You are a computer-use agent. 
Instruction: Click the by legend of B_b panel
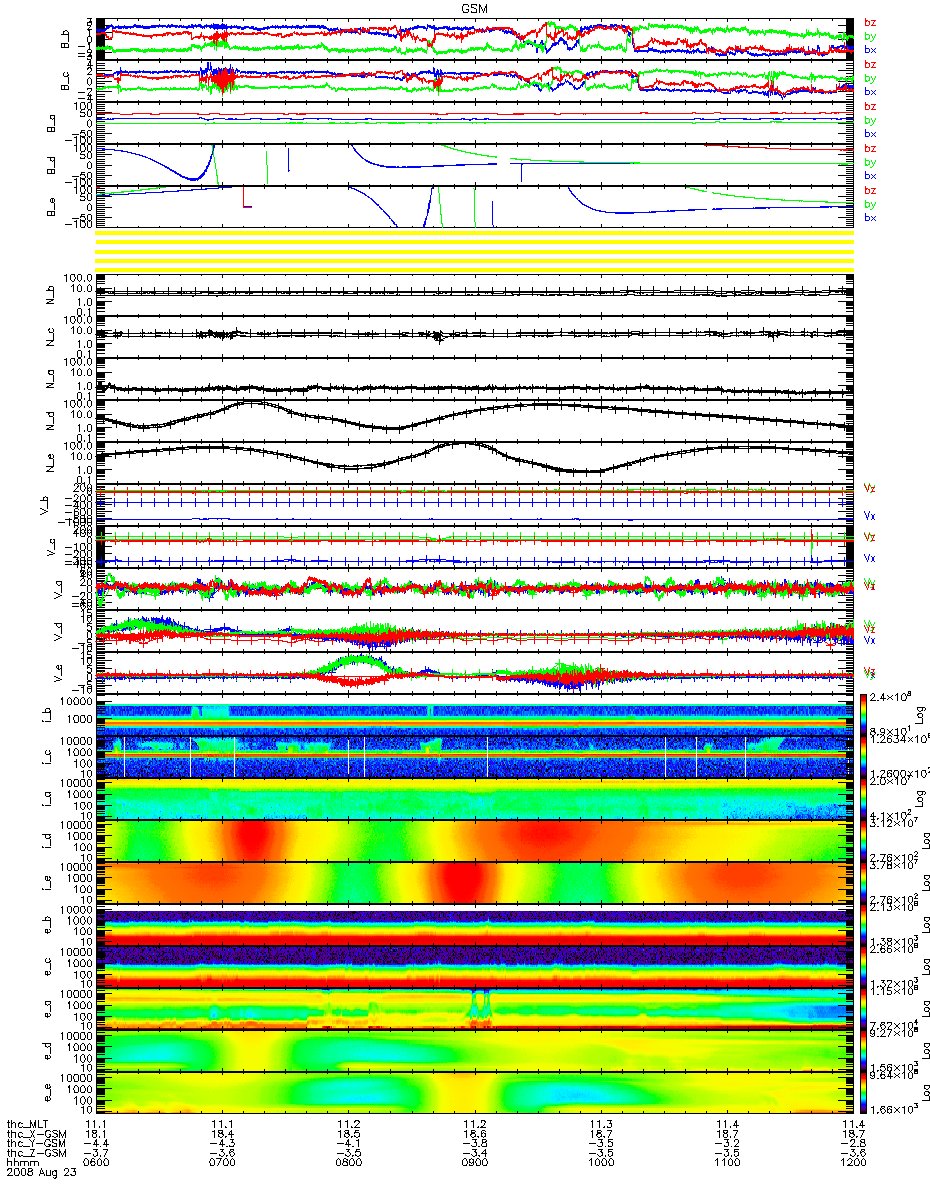(x=869, y=36)
